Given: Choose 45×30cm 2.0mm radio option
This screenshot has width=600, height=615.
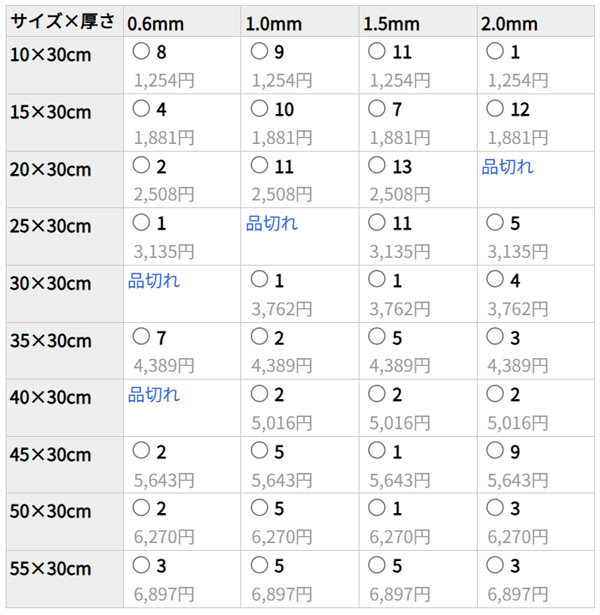Looking at the screenshot, I should pyautogui.click(x=494, y=452).
